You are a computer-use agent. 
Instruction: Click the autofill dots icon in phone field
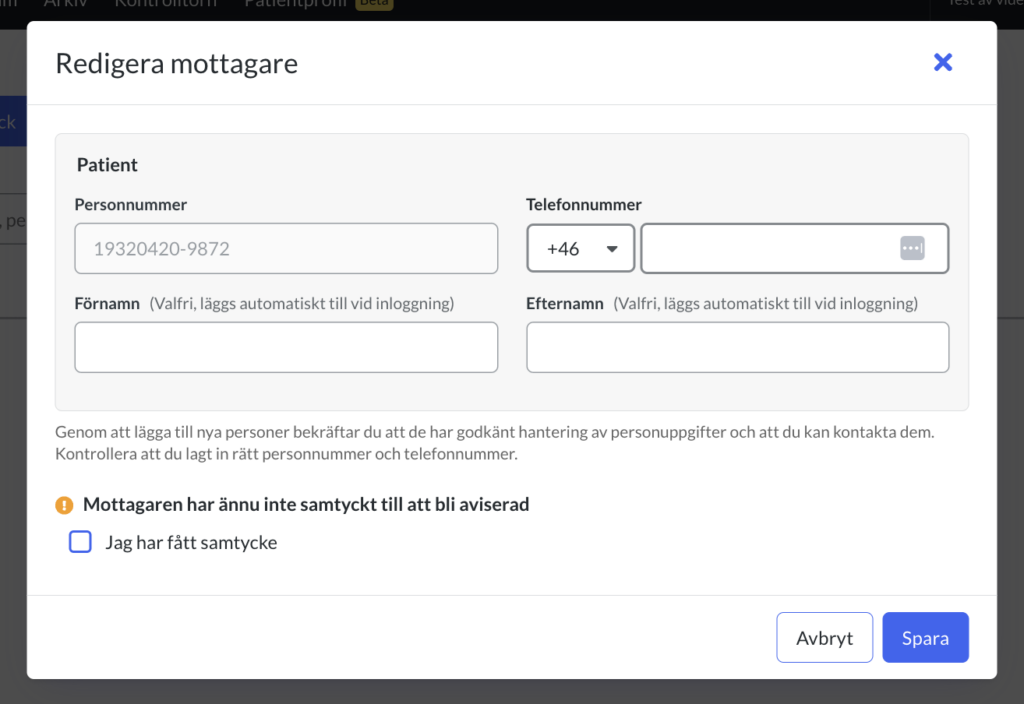pyautogui.click(x=912, y=248)
